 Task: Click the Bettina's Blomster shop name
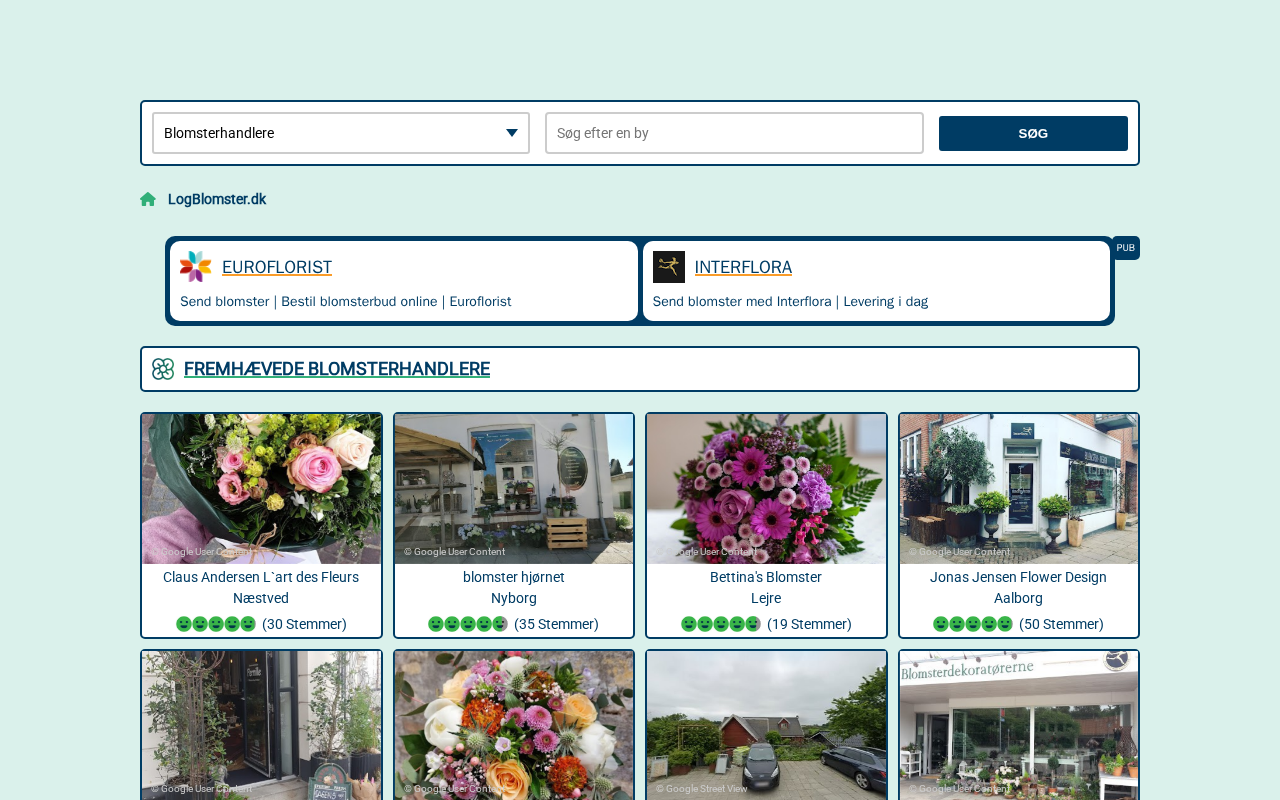[766, 577]
